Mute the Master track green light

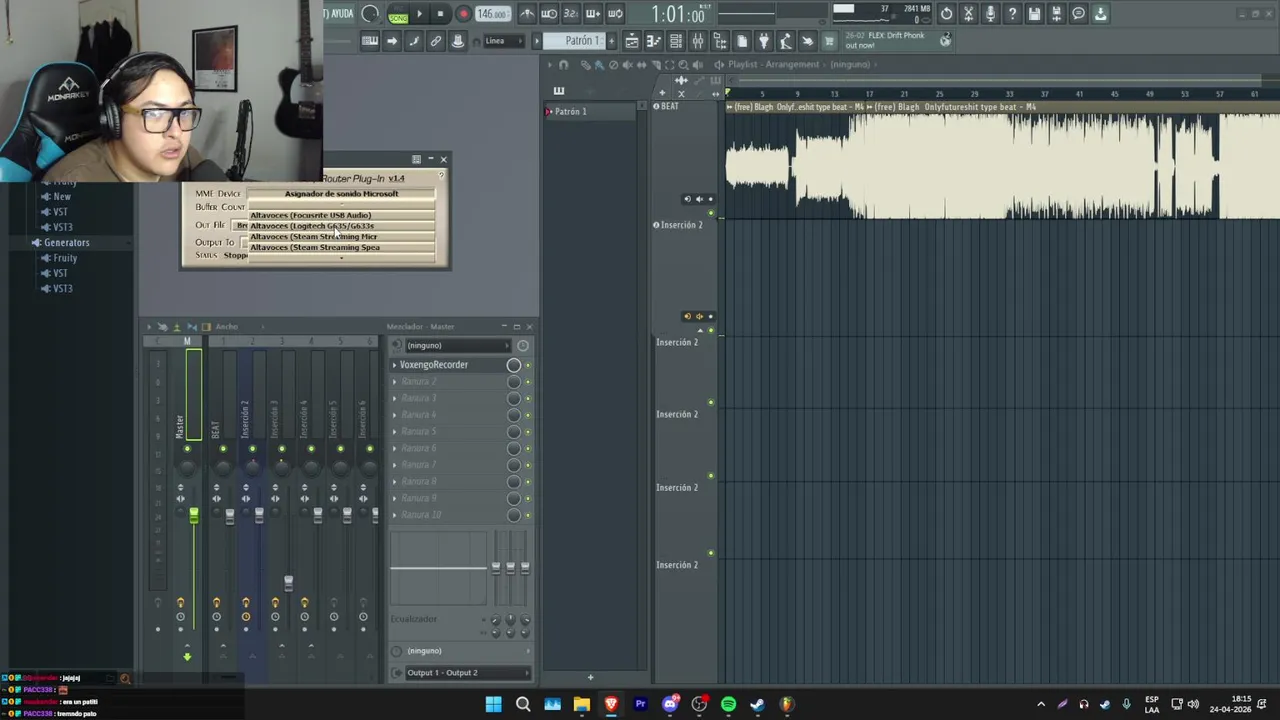pyautogui.click(x=187, y=449)
